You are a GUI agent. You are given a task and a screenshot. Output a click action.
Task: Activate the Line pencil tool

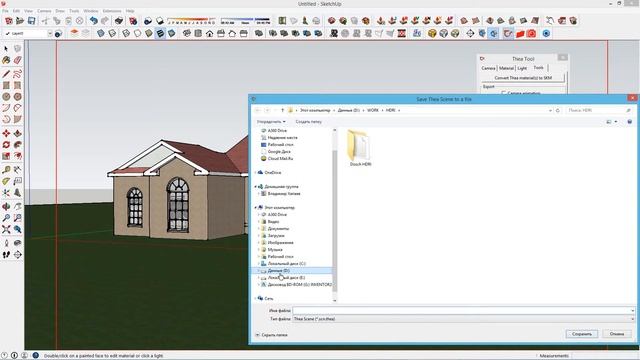[6, 74]
